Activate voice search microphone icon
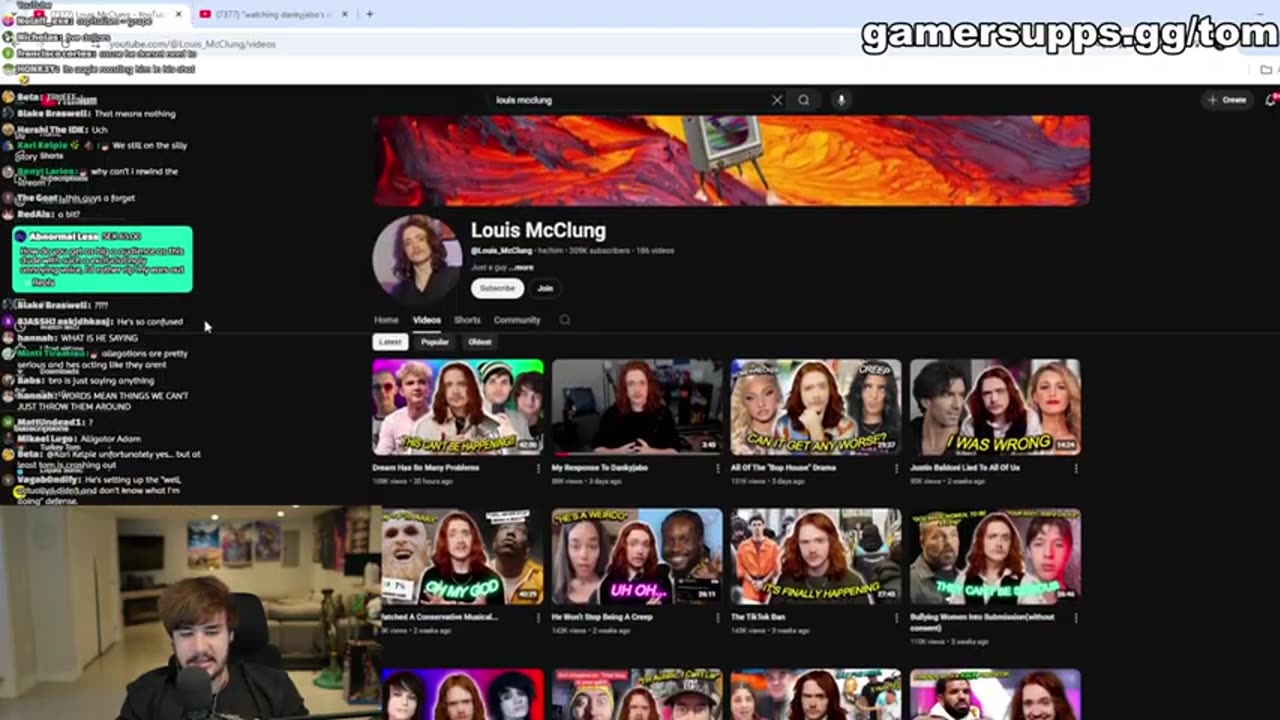The image size is (1280, 720). (x=841, y=100)
